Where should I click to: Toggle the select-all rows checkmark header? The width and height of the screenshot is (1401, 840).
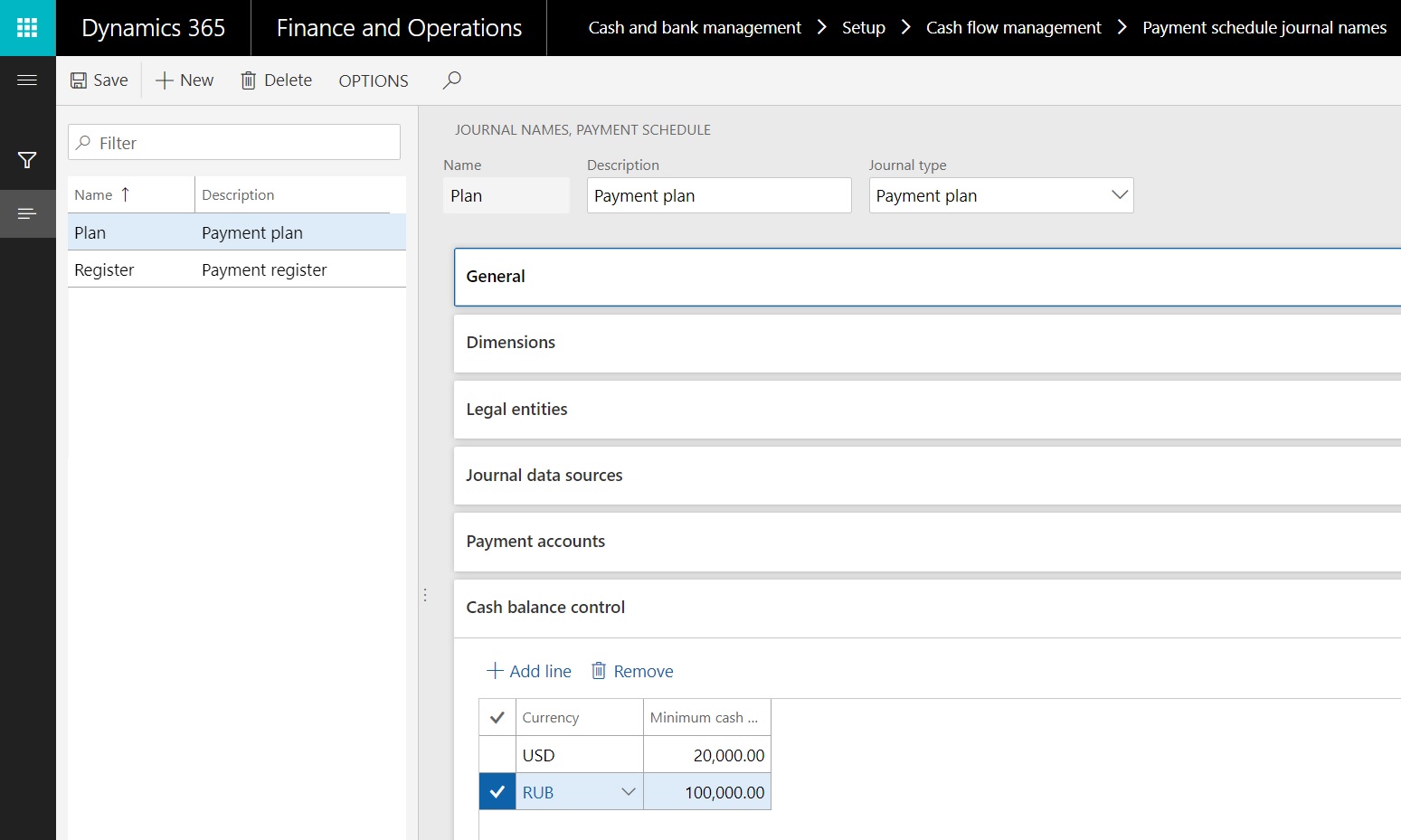point(497,718)
